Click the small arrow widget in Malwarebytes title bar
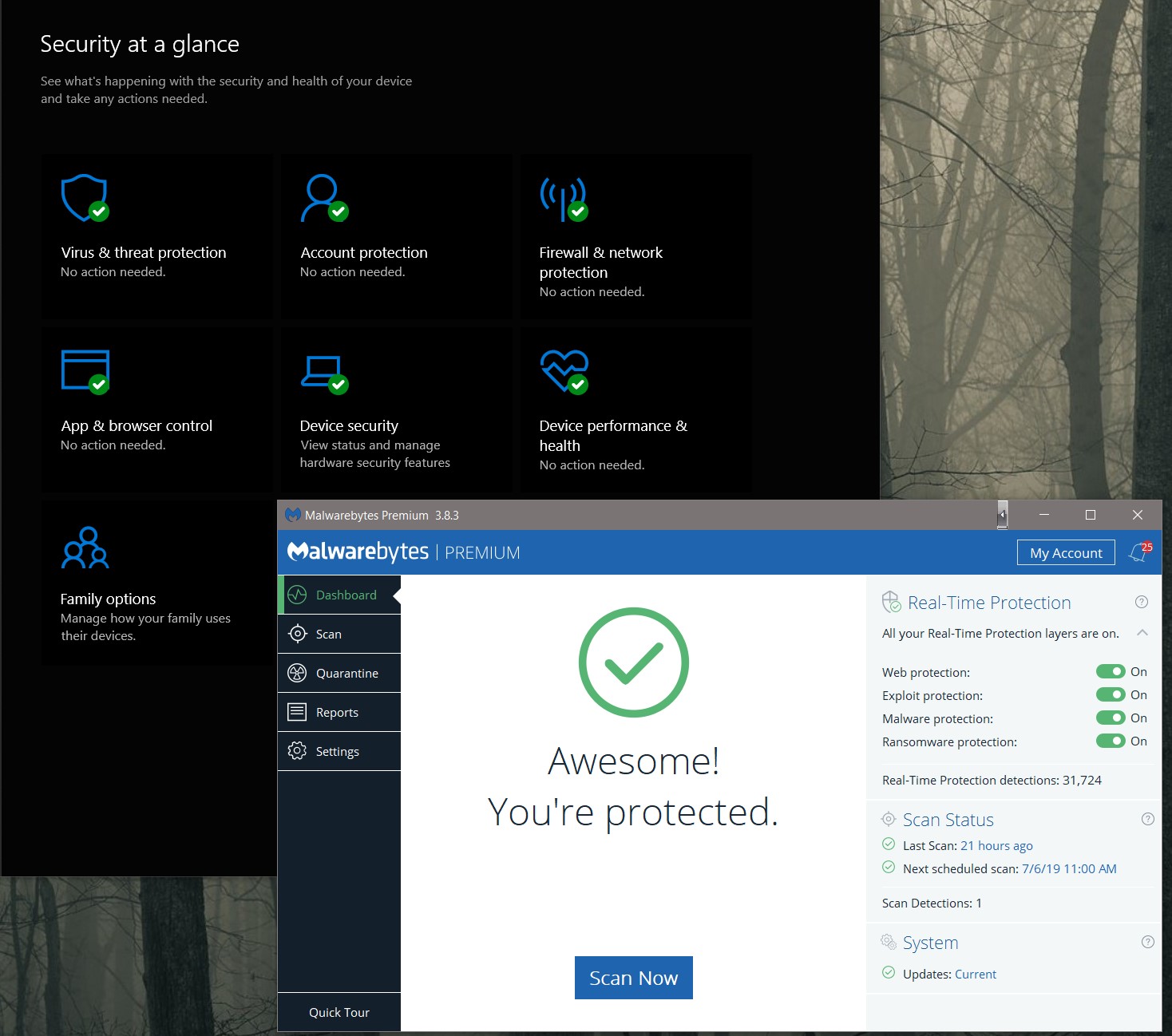The image size is (1172, 1036). 1002,515
